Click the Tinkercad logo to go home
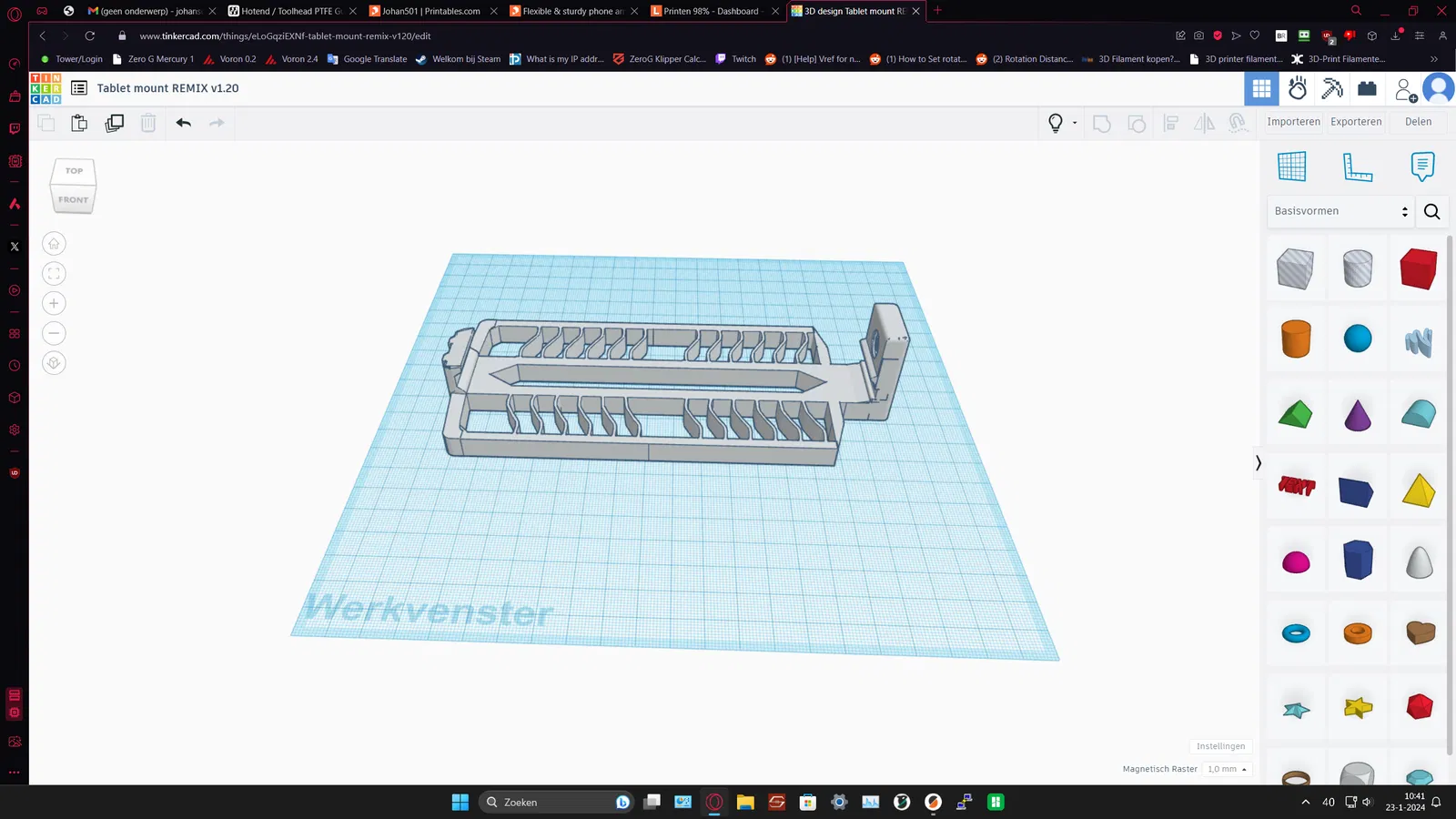Viewport: 1456px width, 819px height. [x=45, y=88]
